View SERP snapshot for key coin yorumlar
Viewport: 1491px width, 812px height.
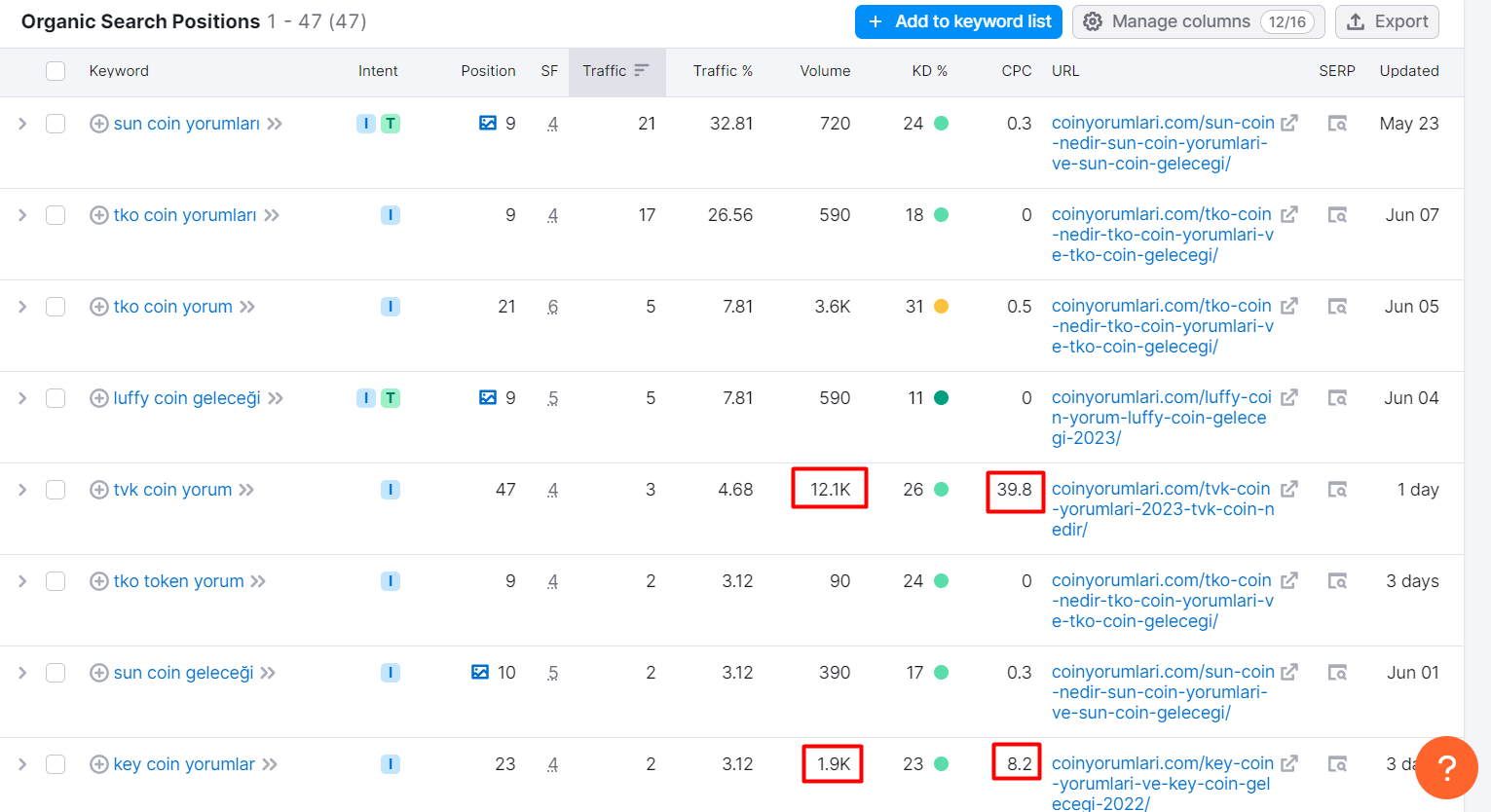(x=1338, y=764)
